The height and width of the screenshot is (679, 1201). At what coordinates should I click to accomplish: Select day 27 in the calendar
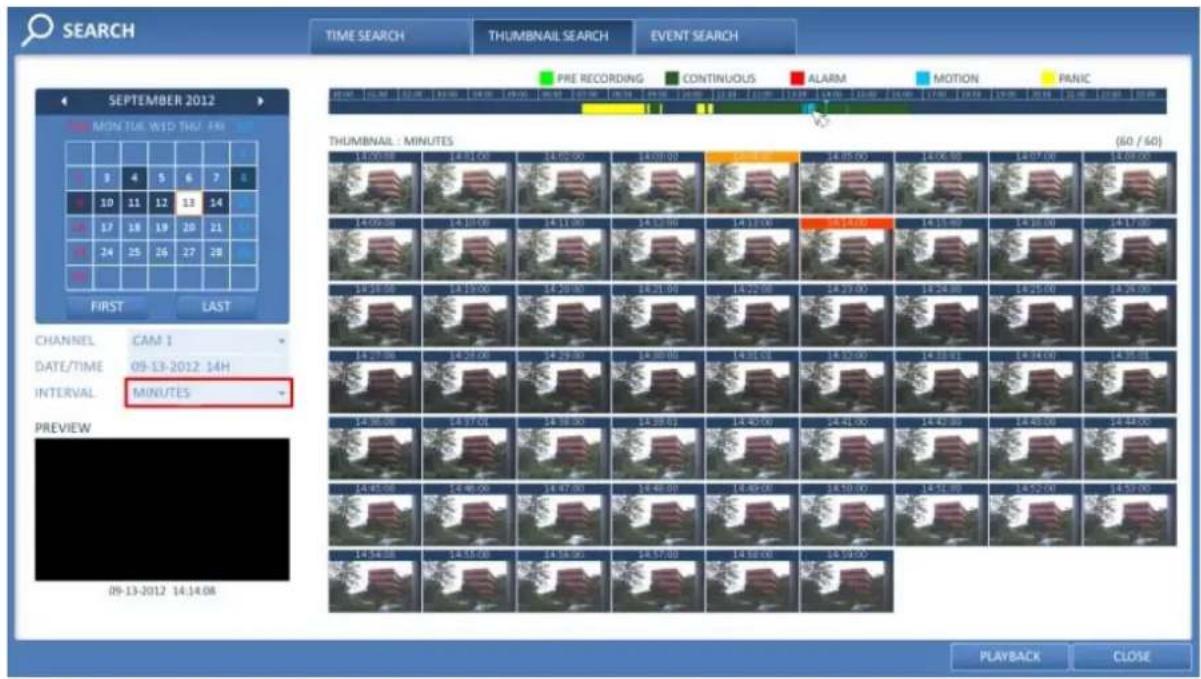[x=190, y=252]
